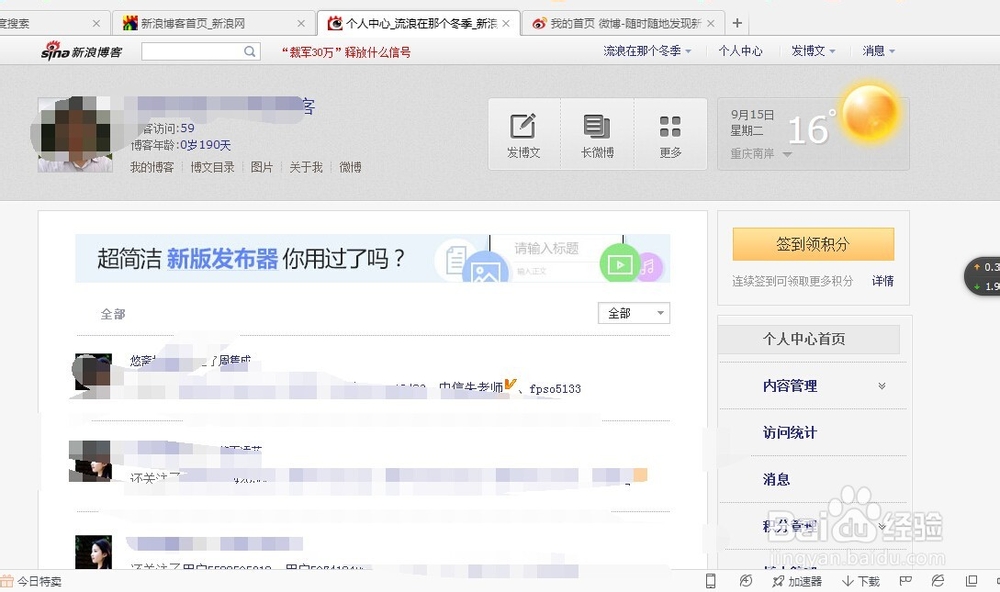This screenshot has width=1000, height=592.
Task: Click the document icon in the banner
Action: (x=455, y=260)
